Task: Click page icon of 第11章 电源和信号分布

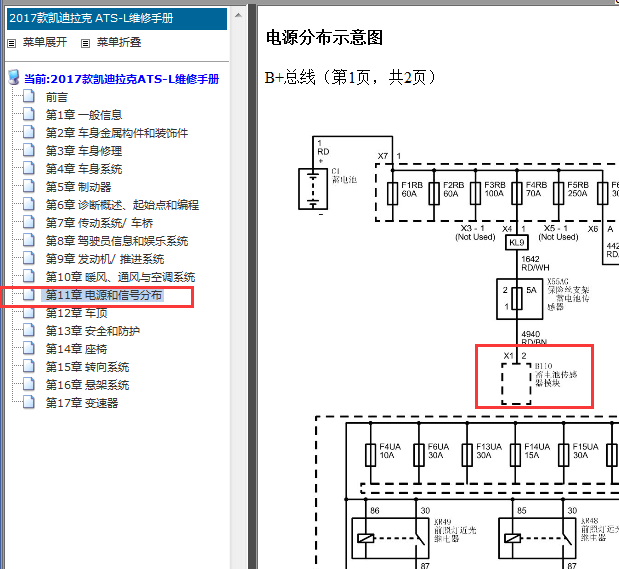Action: 28,294
